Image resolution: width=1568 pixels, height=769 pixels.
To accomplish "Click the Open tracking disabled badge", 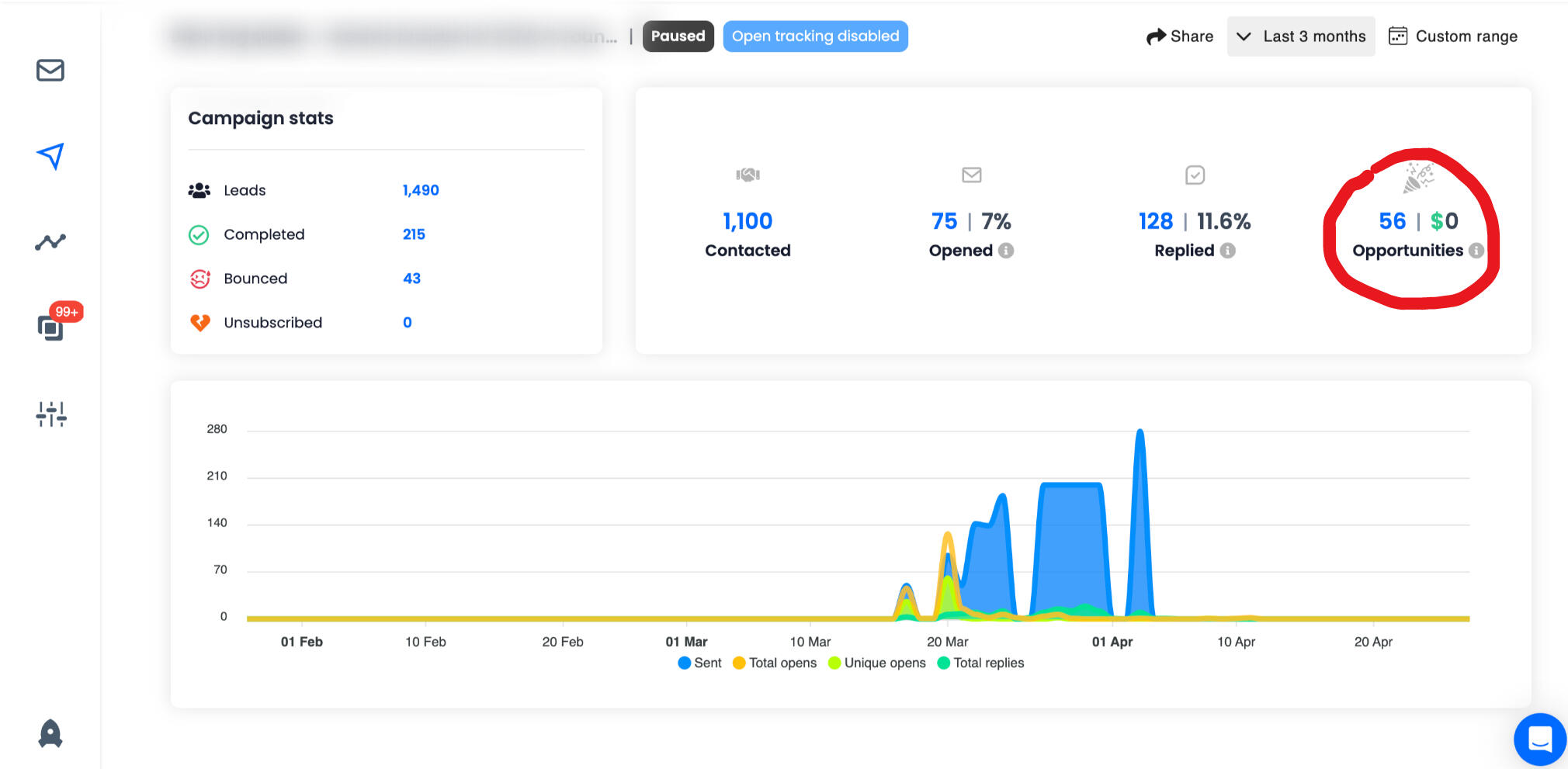I will point(815,36).
